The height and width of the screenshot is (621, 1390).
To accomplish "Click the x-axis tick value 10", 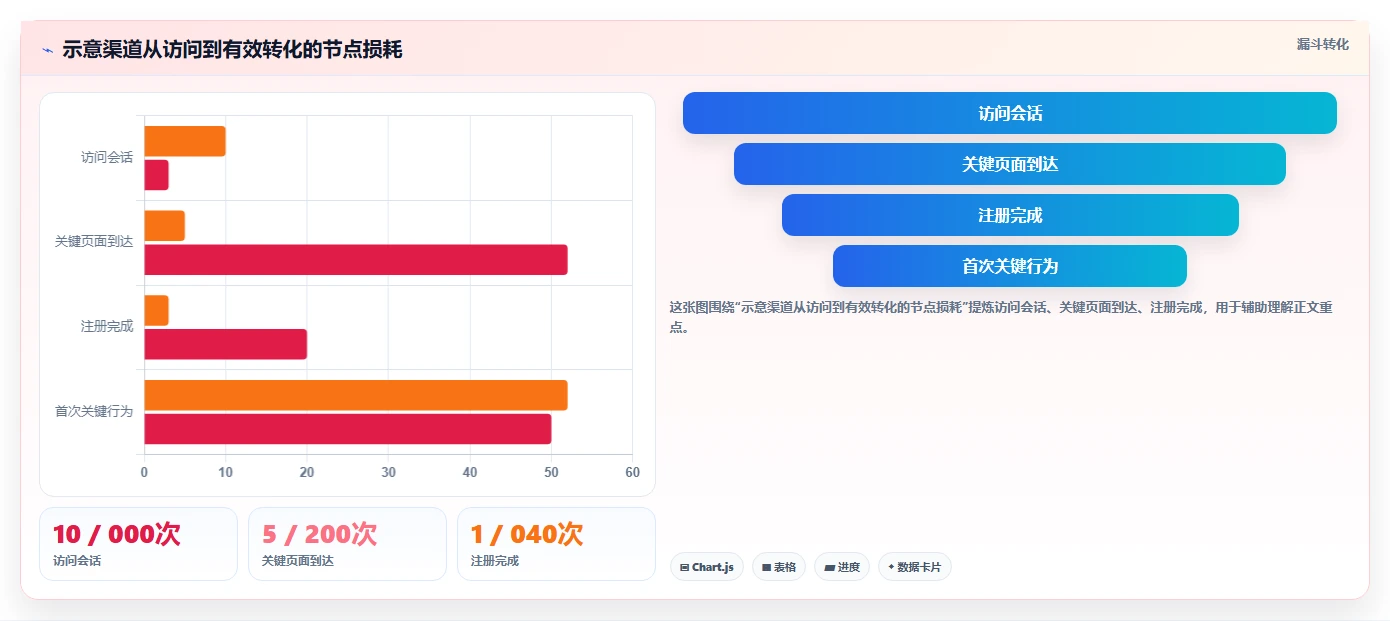I will (225, 473).
